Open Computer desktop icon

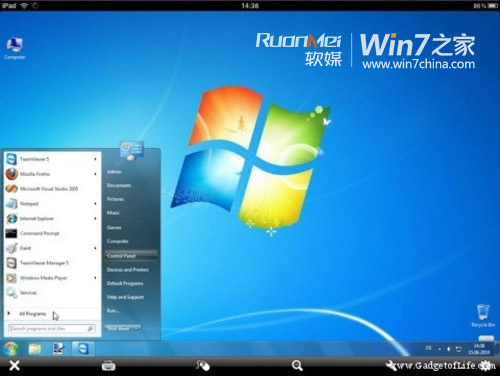(x=14, y=48)
